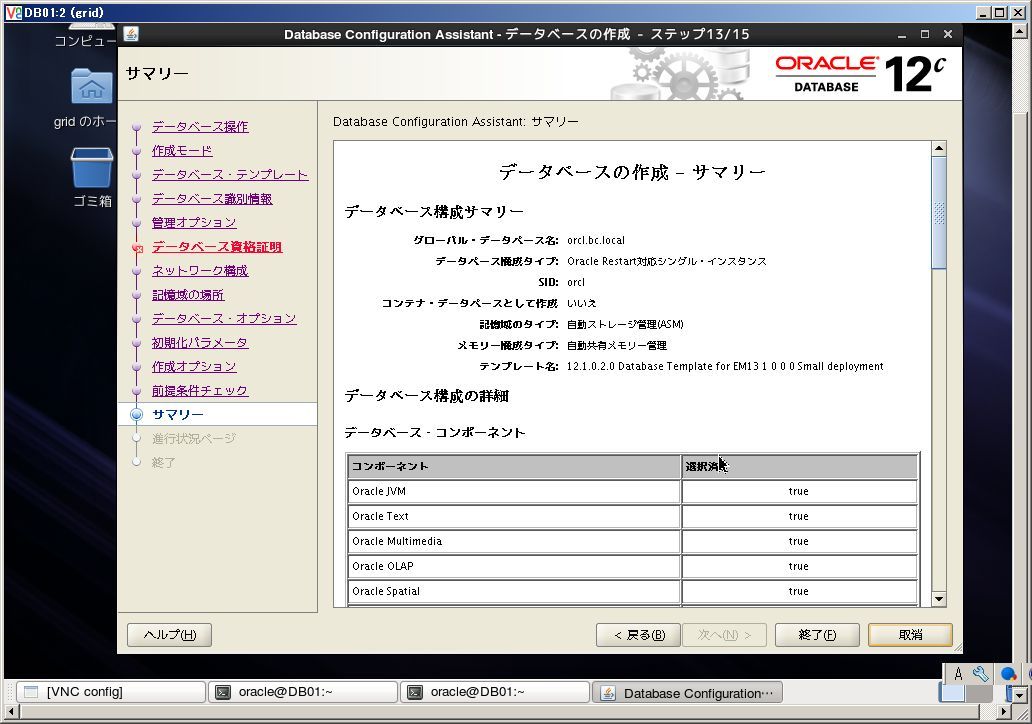Click the Java icon in DBCA title bar
The image size is (1032, 724).
pos(131,34)
